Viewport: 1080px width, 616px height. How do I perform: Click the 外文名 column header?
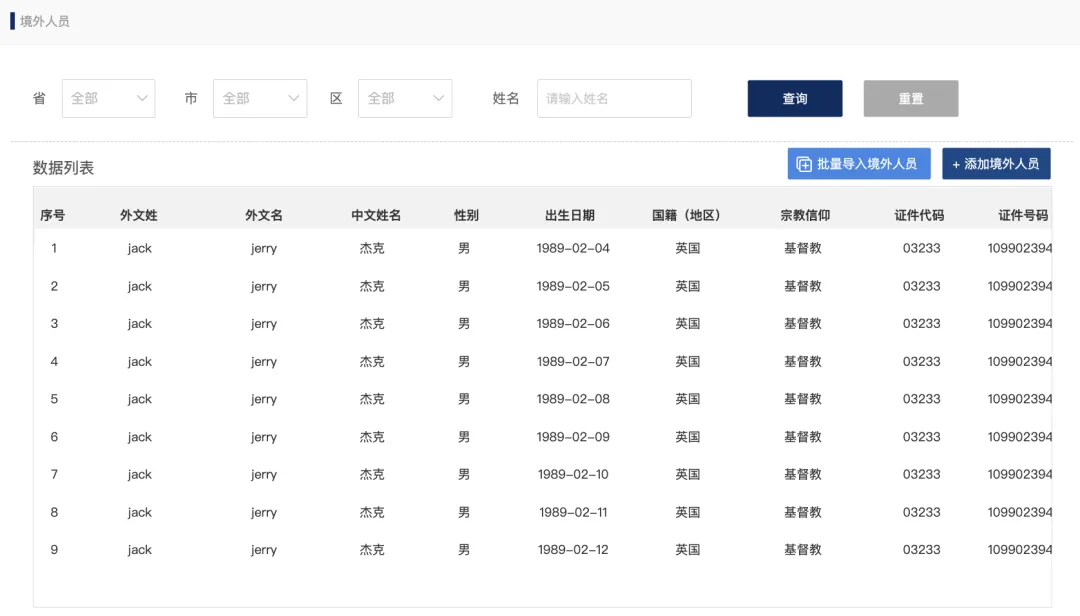pos(264,216)
